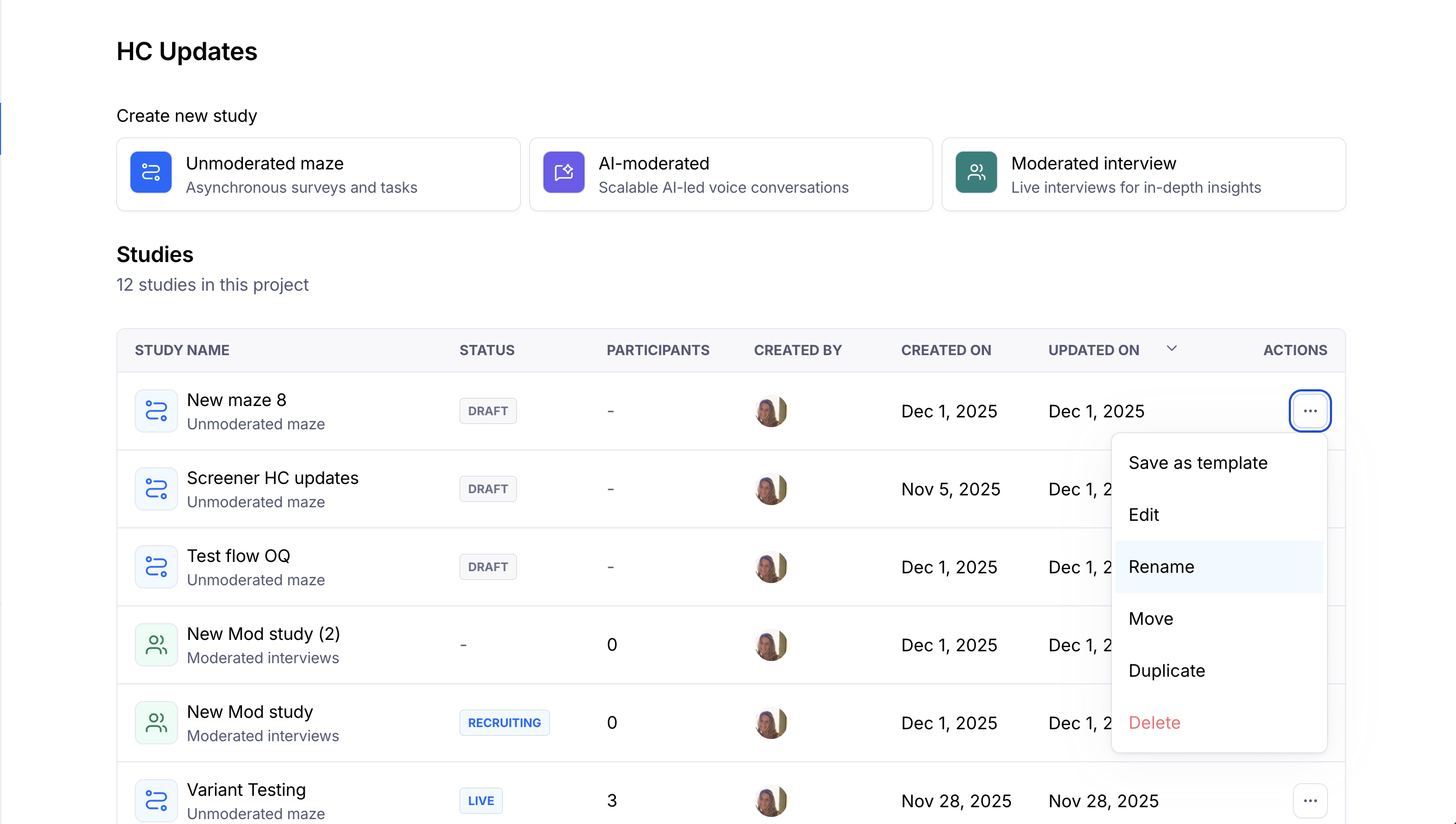The width and height of the screenshot is (1456, 824).
Task: Sort by the Updated On chevron arrow
Action: point(1171,349)
